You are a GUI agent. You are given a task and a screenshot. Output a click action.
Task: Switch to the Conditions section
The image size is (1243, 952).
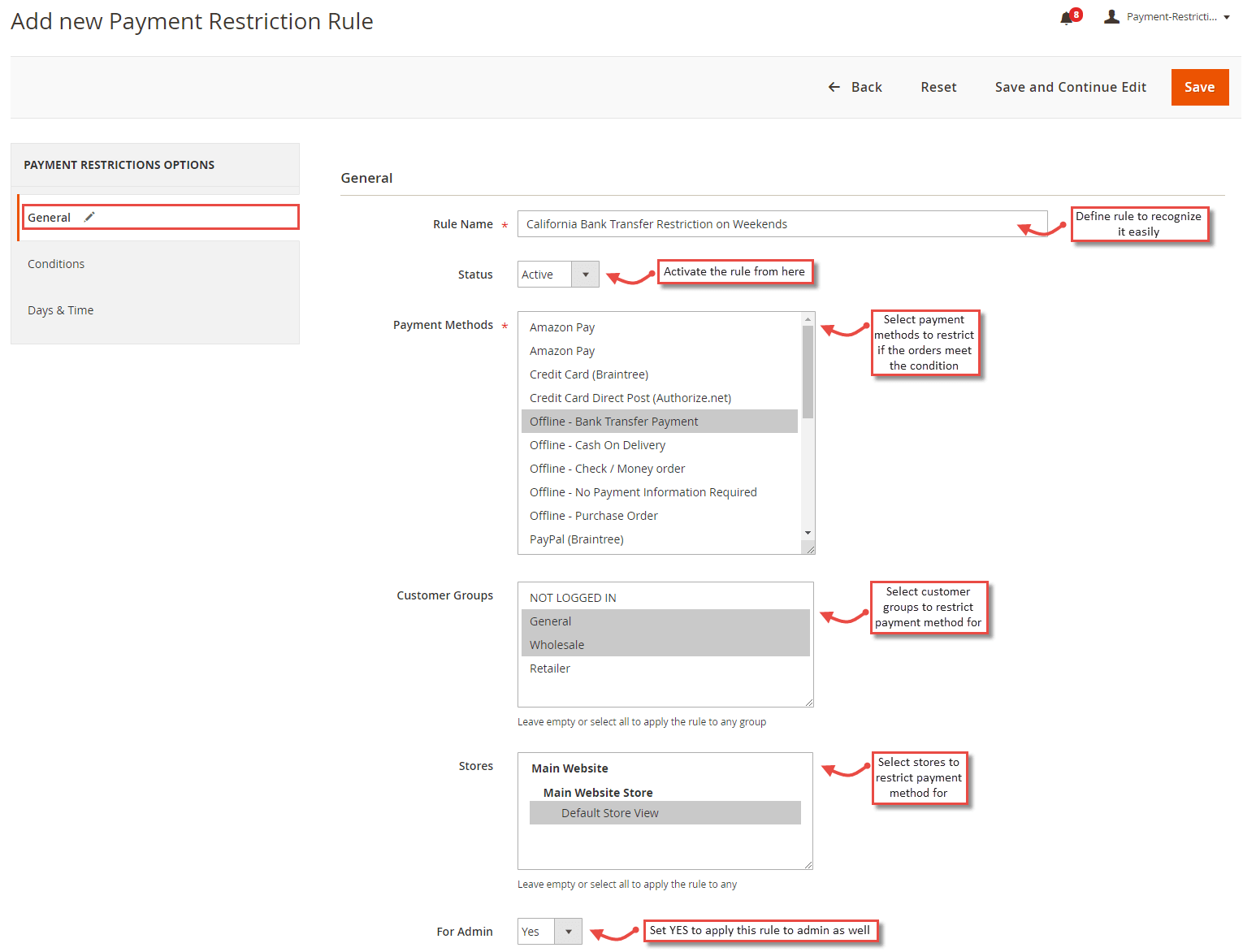coord(55,263)
